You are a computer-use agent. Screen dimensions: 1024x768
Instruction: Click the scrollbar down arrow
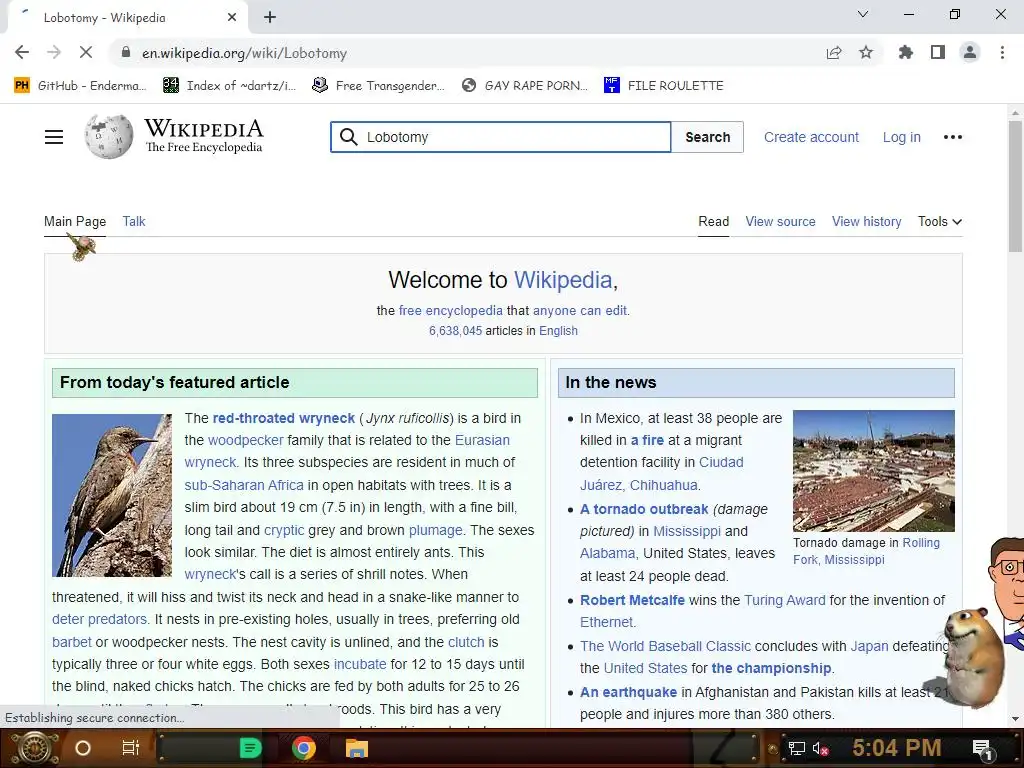point(1015,719)
